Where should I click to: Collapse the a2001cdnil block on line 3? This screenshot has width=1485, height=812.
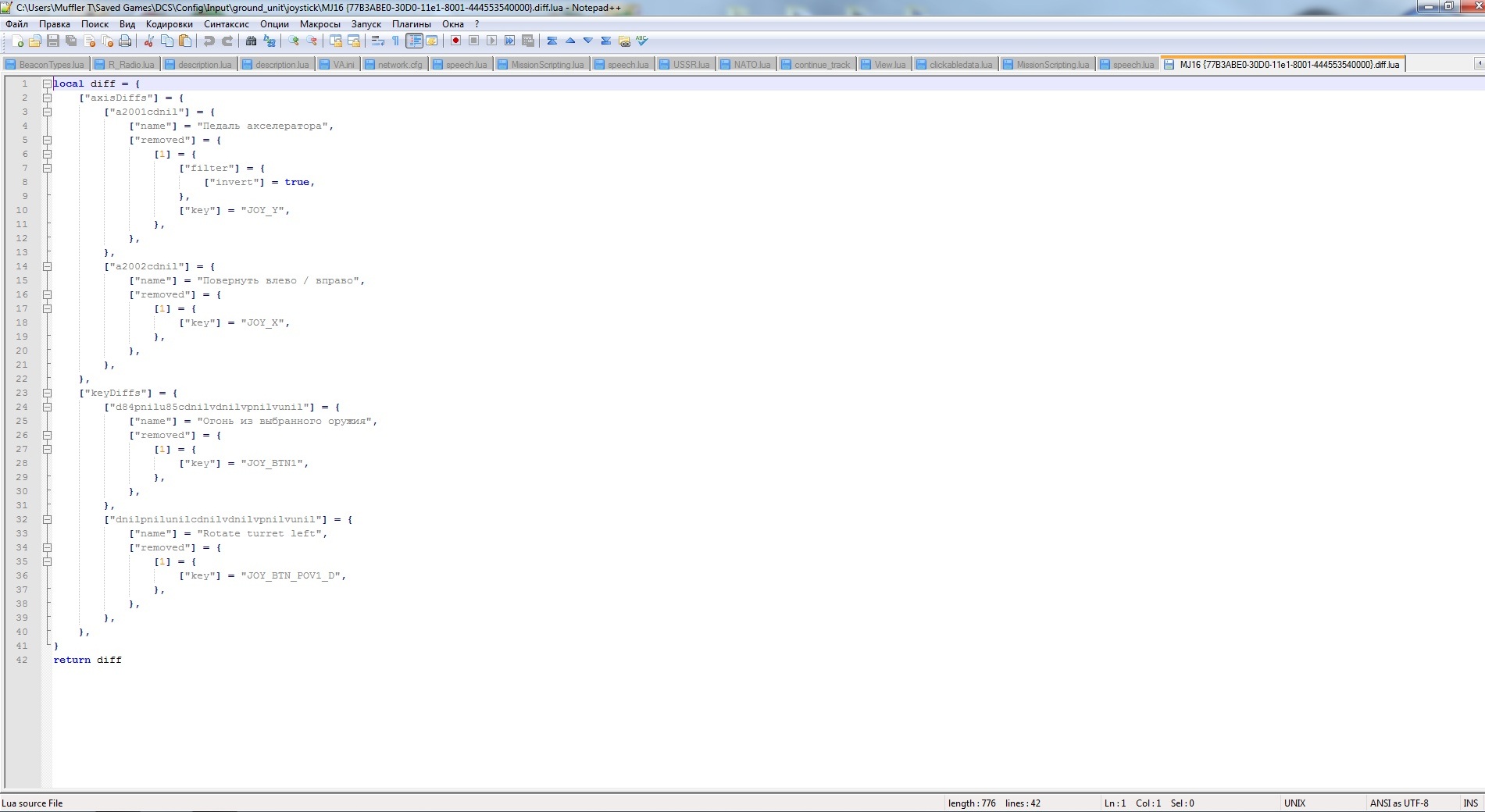pos(47,112)
